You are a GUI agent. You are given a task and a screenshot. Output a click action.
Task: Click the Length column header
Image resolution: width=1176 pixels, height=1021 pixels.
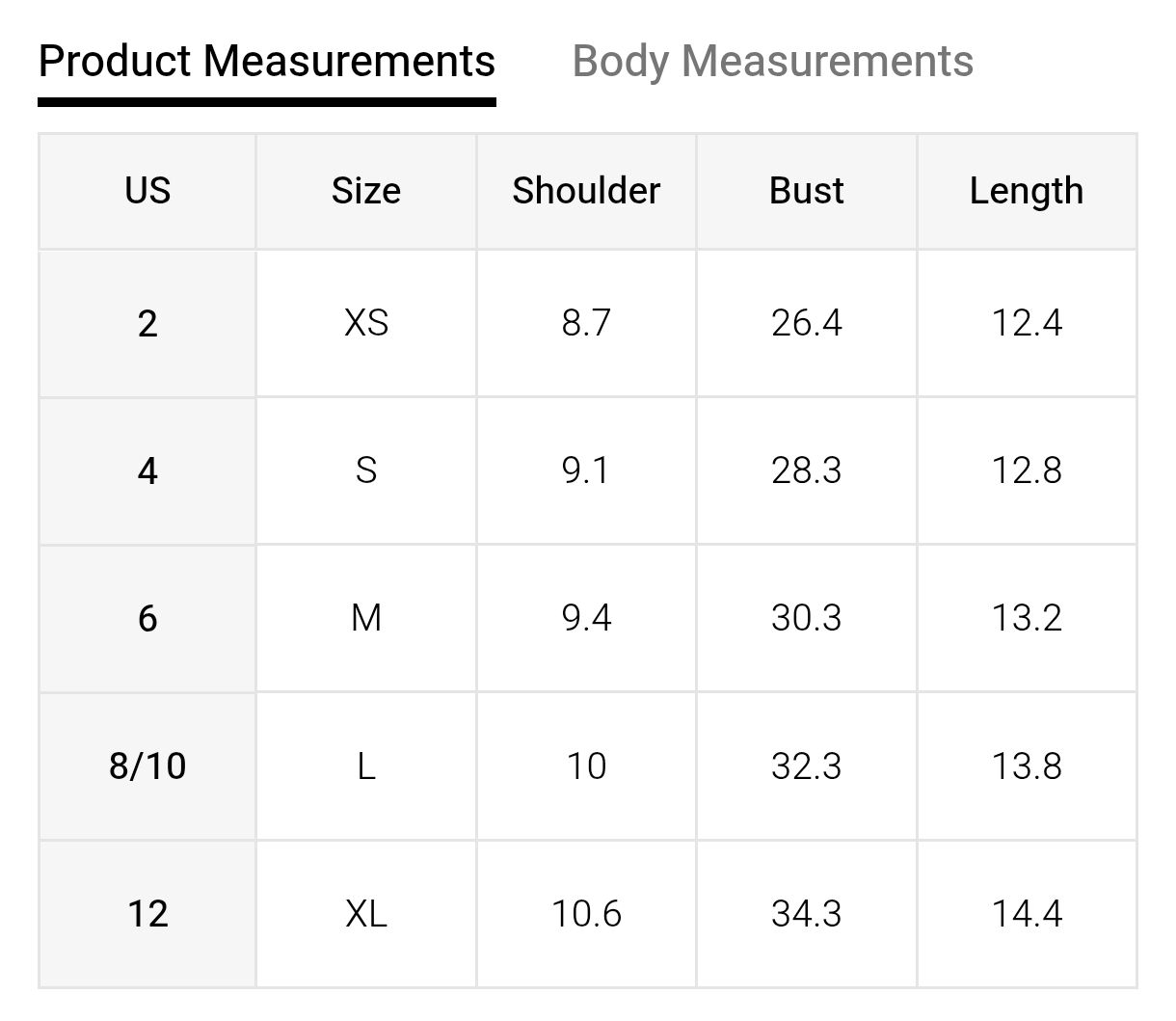coord(1027,191)
